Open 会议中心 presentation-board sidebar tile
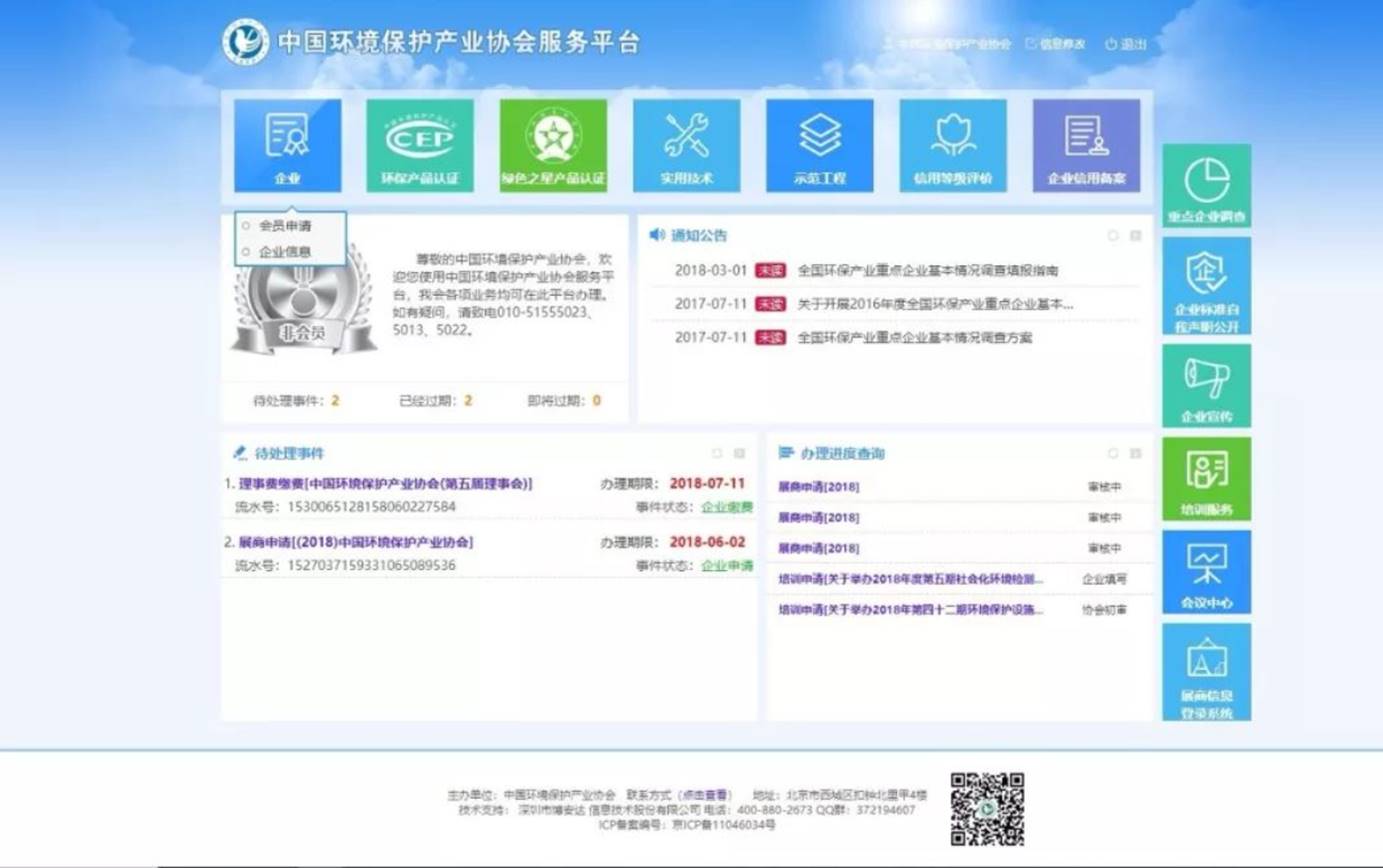 pos(1206,572)
